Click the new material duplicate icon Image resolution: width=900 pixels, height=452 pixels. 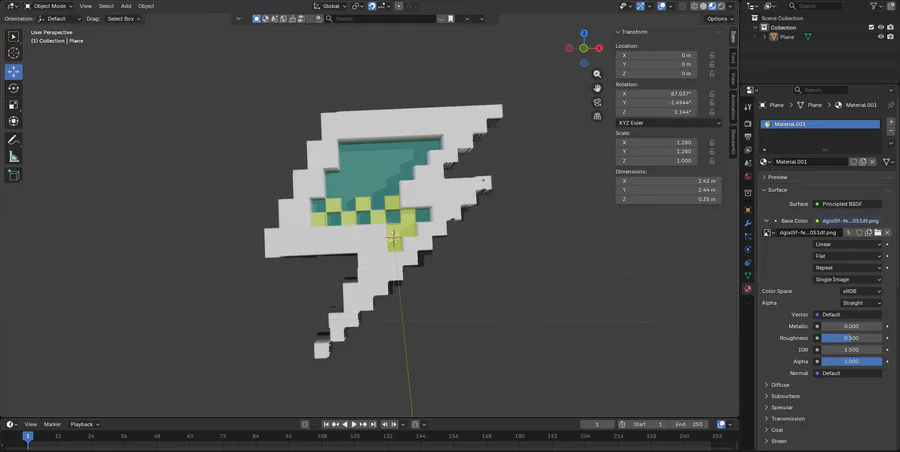click(863, 162)
